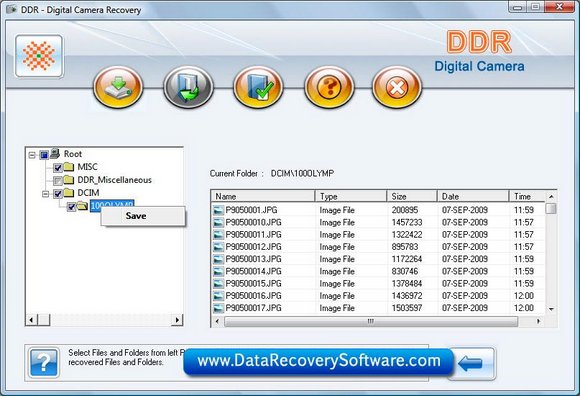Click the book-with-checkmark toolbar icon

(x=258, y=87)
